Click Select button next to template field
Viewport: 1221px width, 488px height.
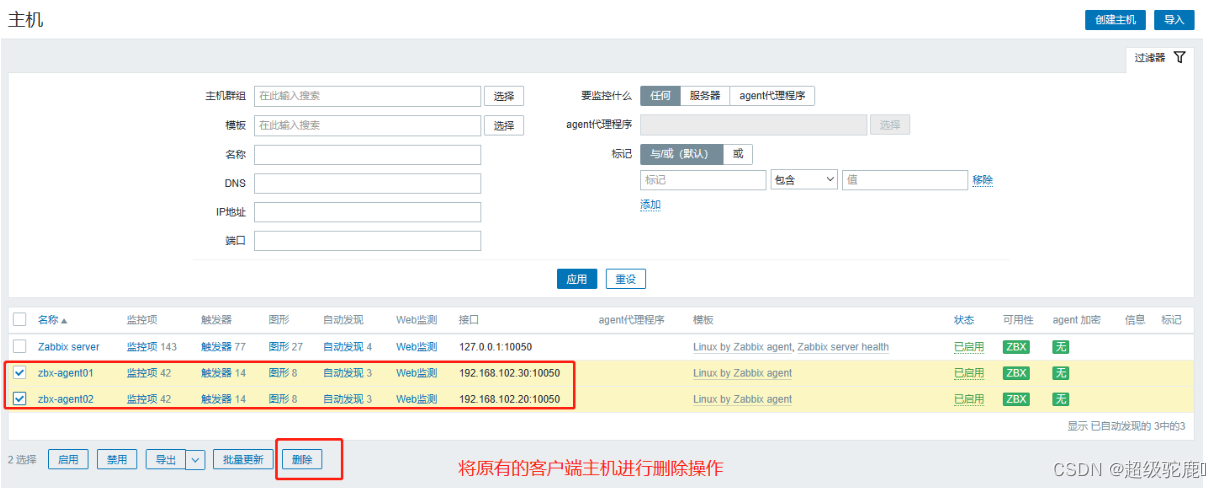pos(504,125)
